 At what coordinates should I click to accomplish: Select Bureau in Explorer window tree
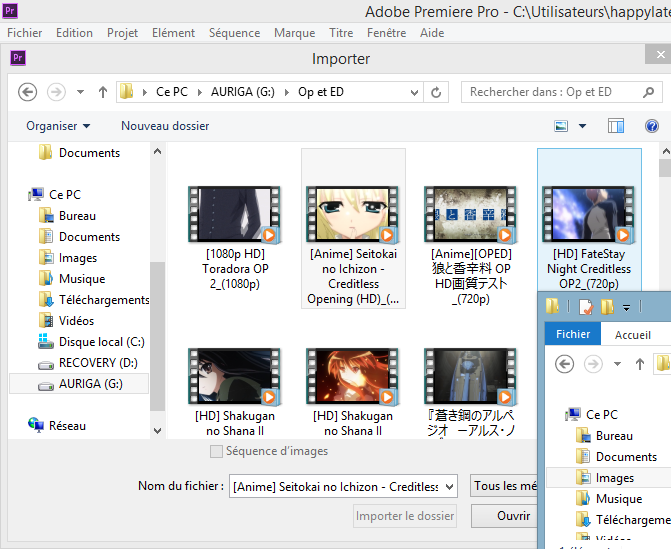614,436
